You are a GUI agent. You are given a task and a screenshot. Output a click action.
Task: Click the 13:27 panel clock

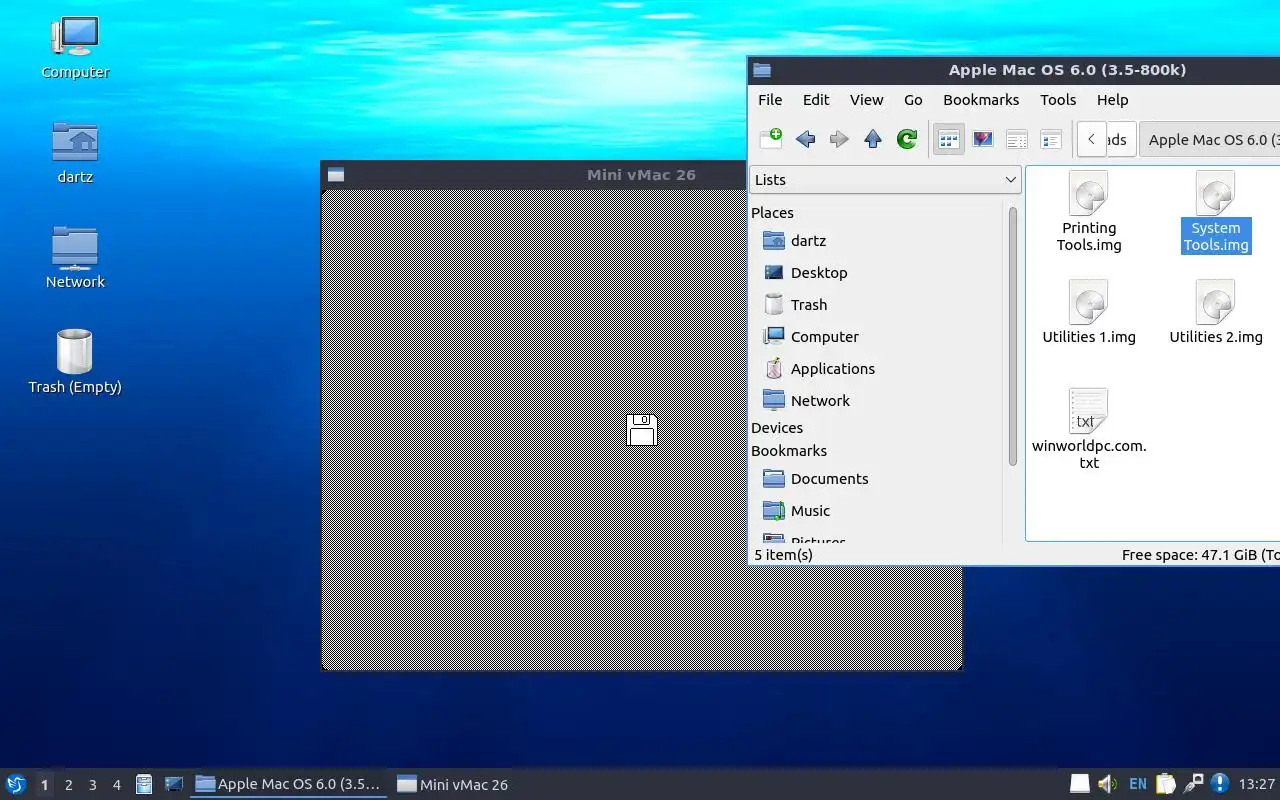coord(1257,784)
